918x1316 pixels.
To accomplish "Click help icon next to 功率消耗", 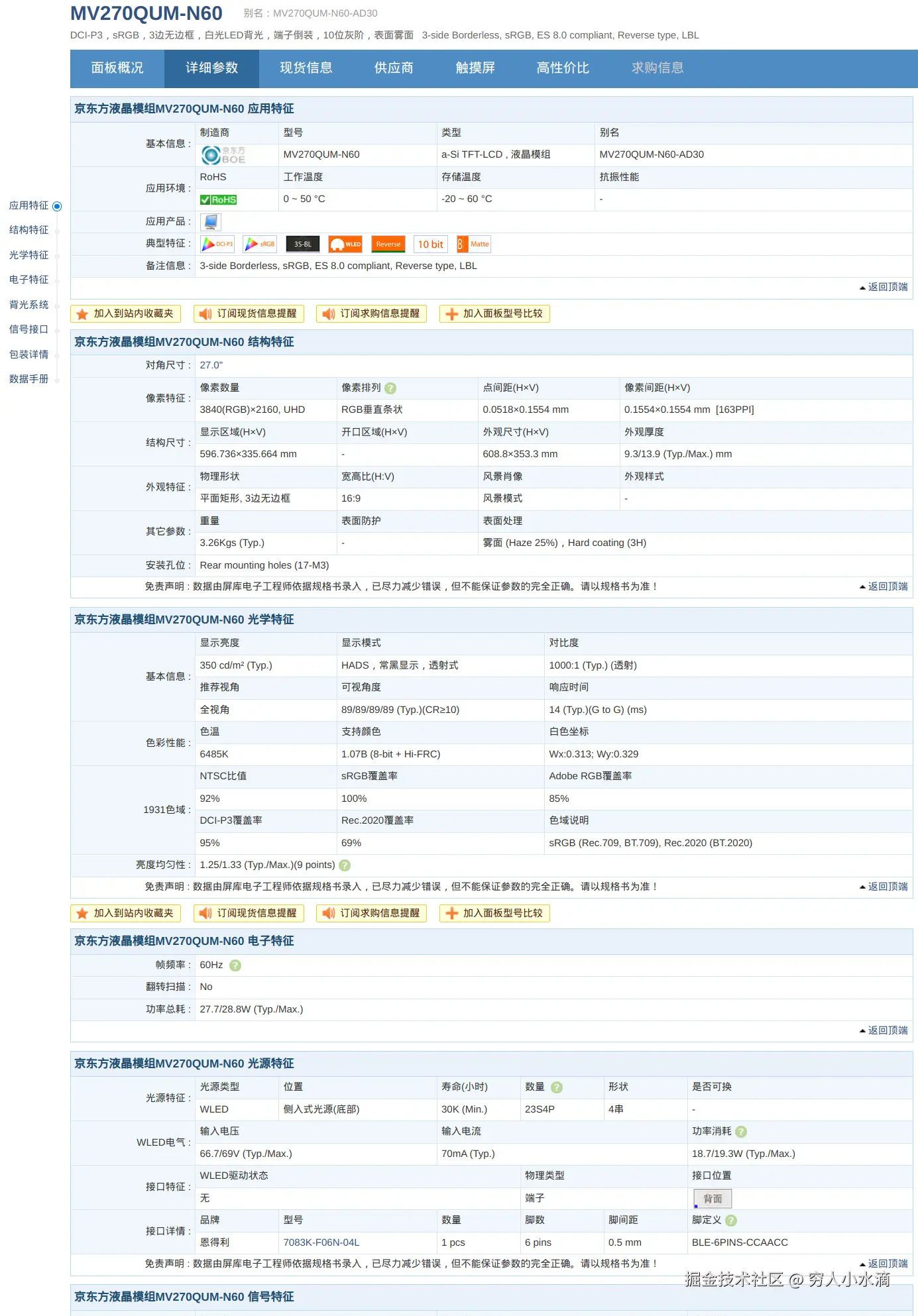I will (741, 1132).
